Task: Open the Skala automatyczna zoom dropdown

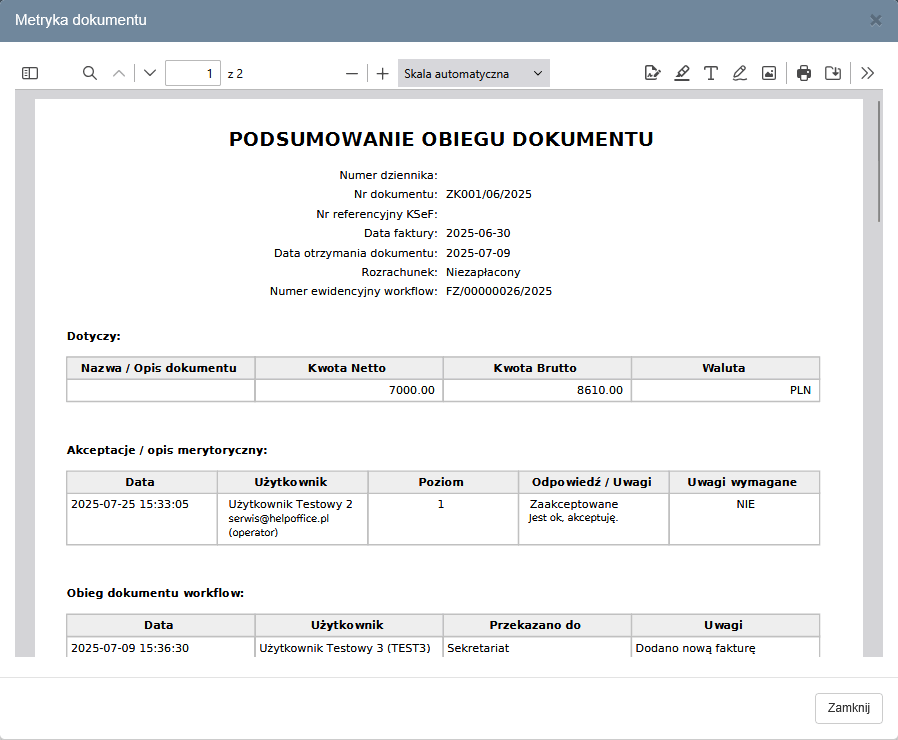Action: click(x=473, y=73)
